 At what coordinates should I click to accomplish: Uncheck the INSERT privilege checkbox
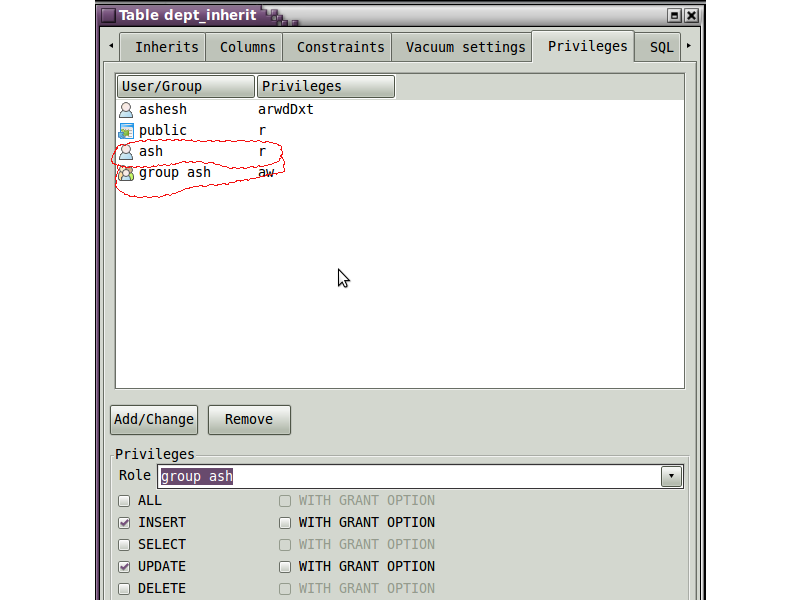124,523
